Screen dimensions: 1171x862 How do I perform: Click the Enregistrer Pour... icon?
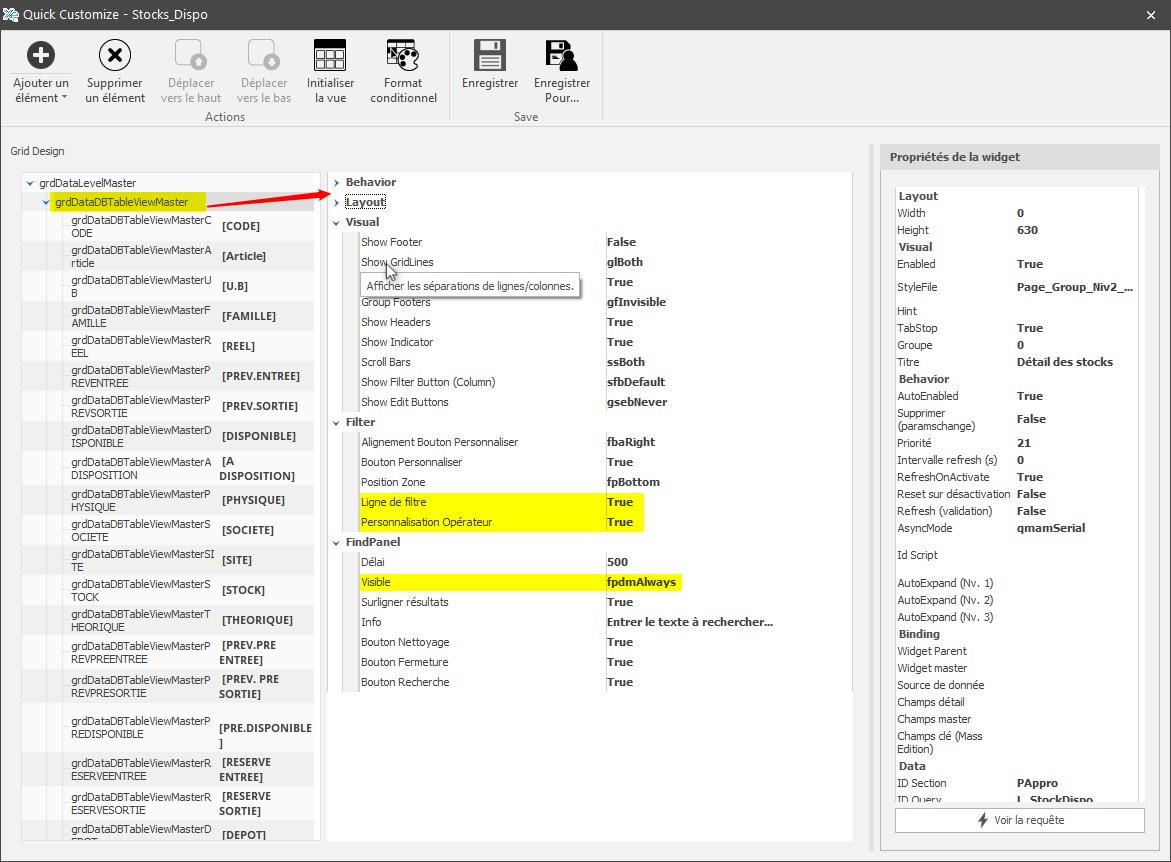561,55
